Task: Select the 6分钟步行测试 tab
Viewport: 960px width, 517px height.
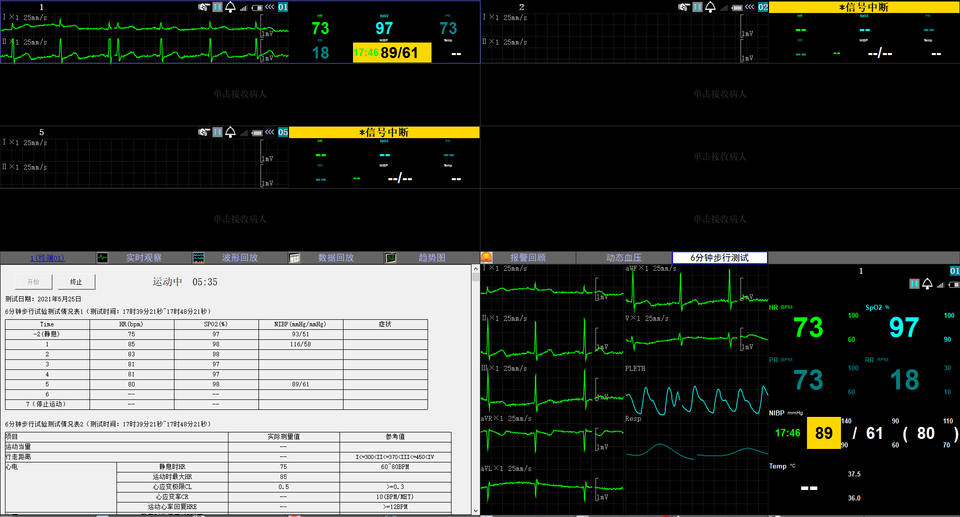Action: (x=720, y=258)
